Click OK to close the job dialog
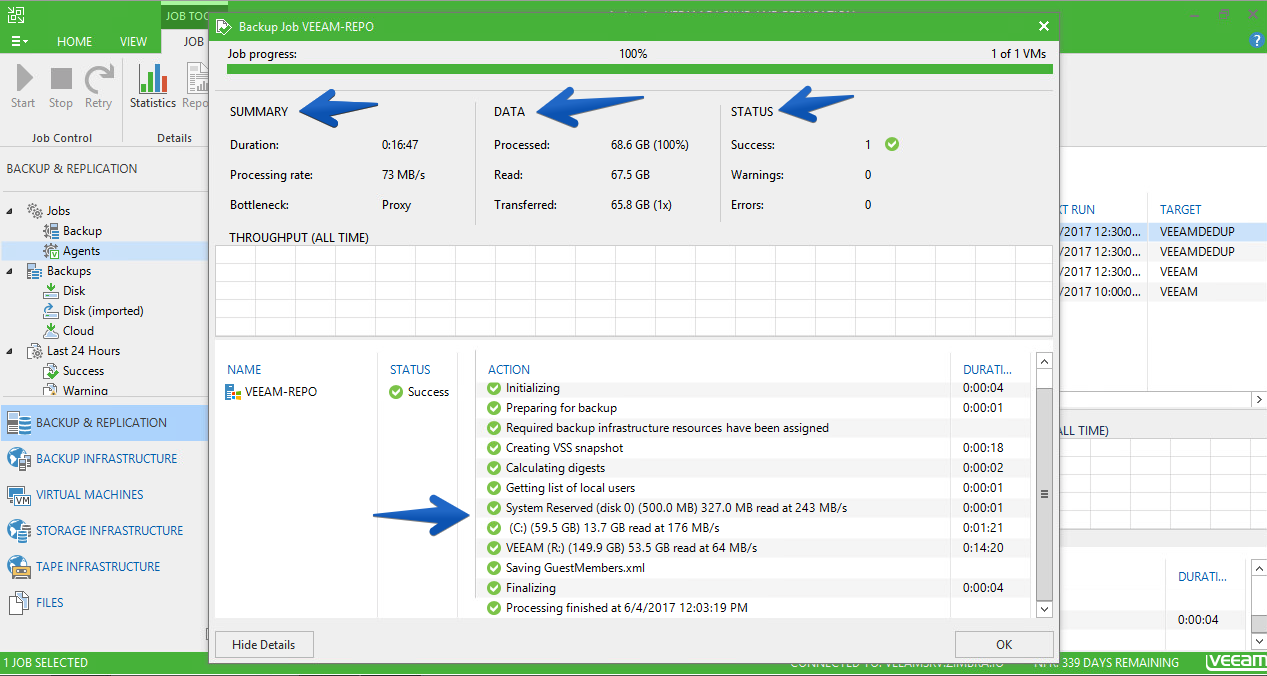This screenshot has height=676, width=1267. pyautogui.click(x=1004, y=645)
